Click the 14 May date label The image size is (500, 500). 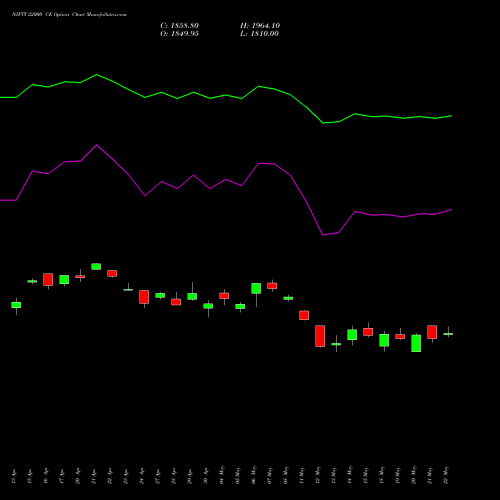pyautogui.click(x=350, y=475)
